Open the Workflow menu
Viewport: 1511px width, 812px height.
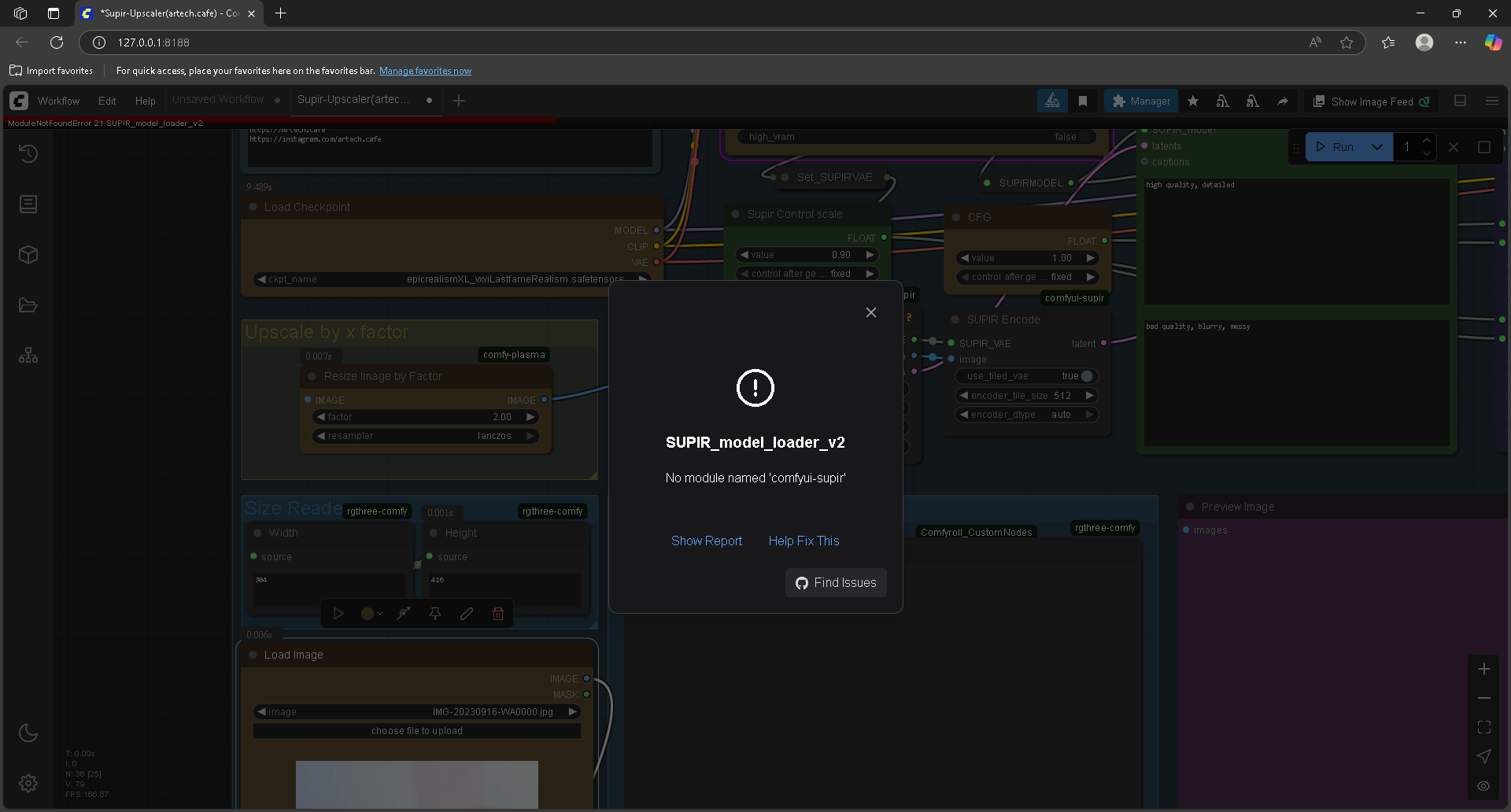(58, 101)
